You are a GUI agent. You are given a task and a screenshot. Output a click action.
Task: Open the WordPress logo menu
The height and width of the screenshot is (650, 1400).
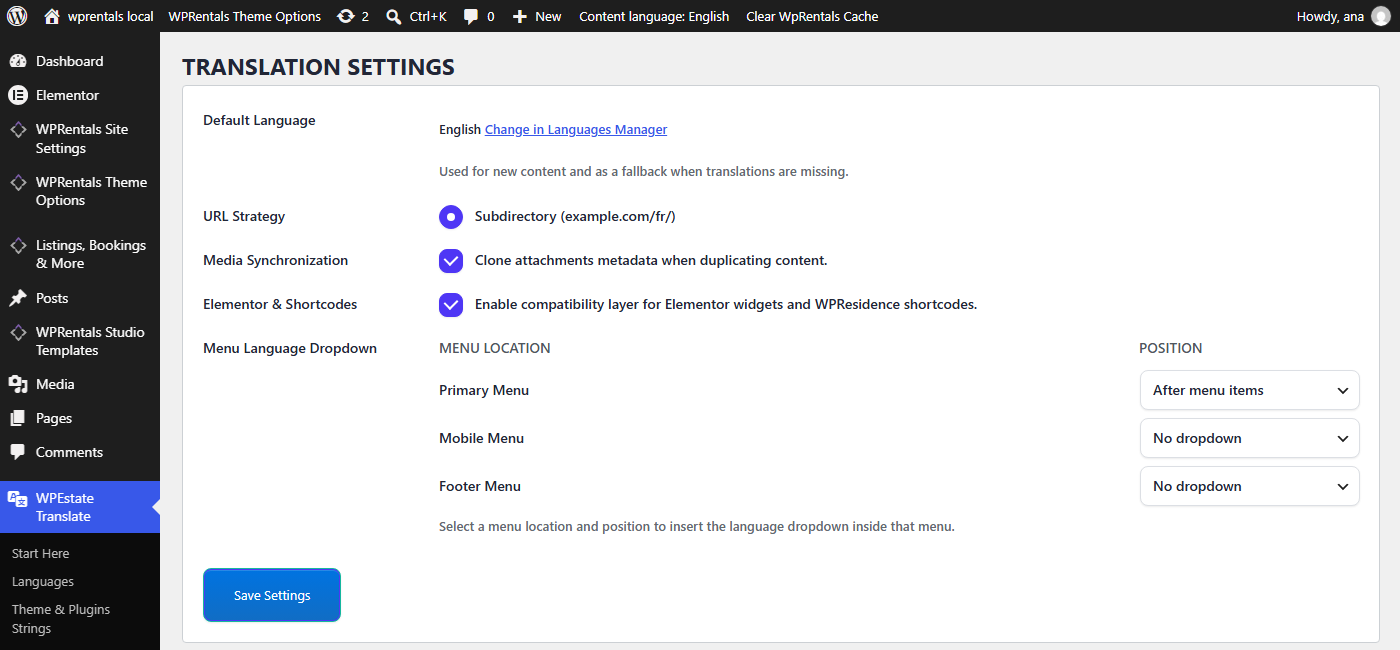(x=17, y=16)
